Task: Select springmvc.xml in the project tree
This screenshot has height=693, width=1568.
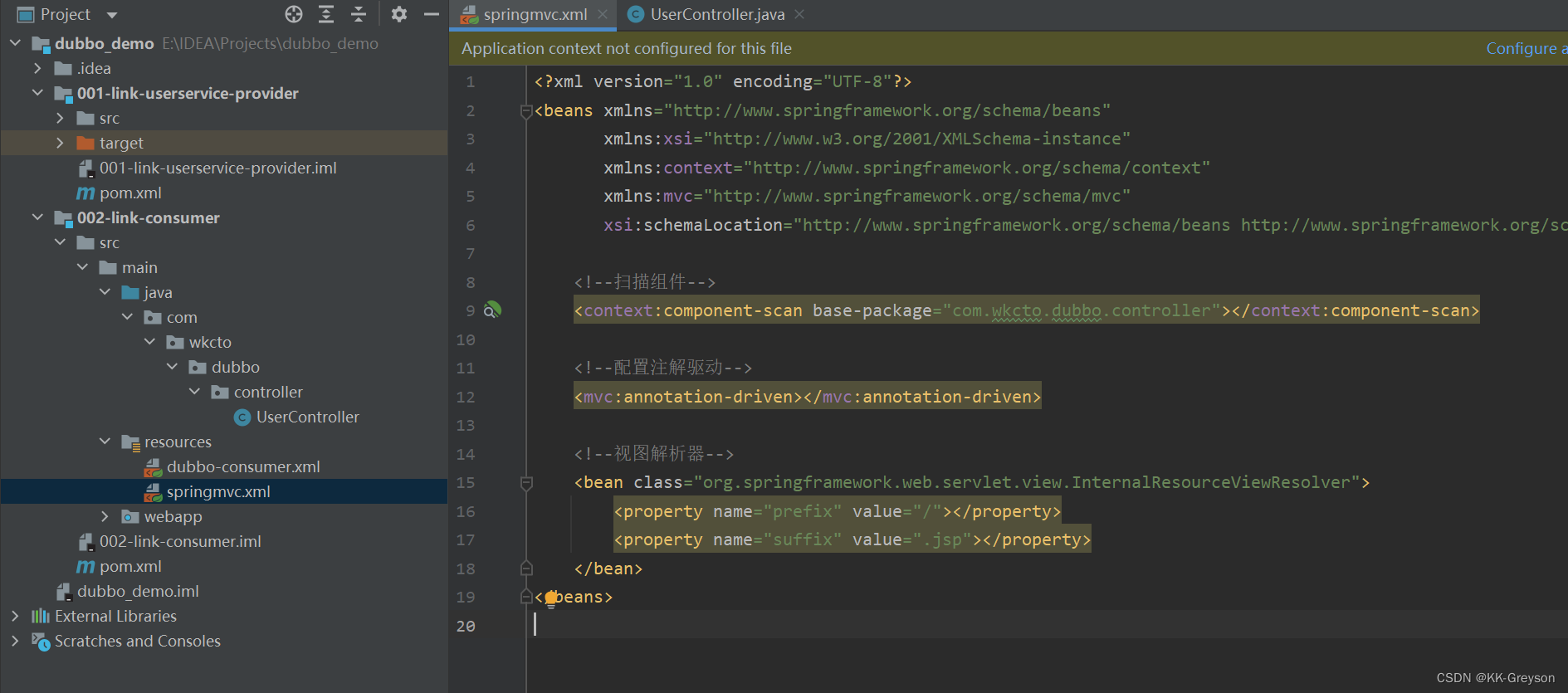Action: click(218, 491)
